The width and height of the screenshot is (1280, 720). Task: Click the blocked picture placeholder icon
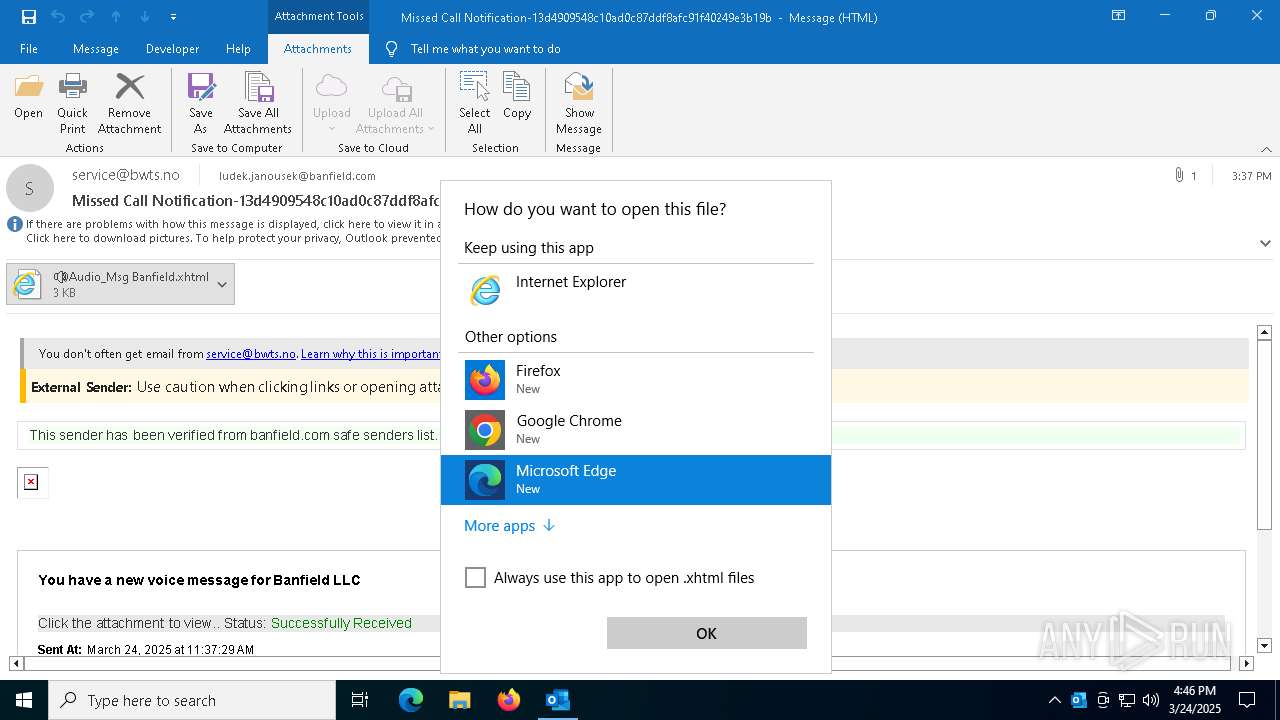31,482
